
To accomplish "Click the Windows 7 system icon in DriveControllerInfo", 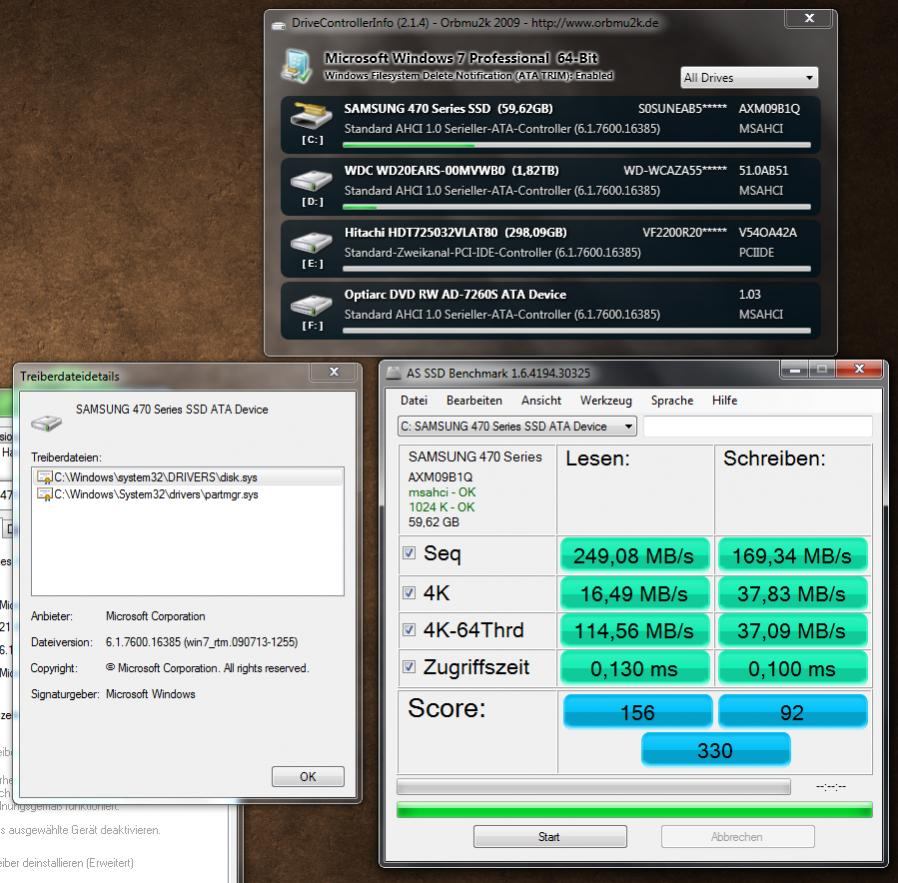I will pyautogui.click(x=297, y=66).
